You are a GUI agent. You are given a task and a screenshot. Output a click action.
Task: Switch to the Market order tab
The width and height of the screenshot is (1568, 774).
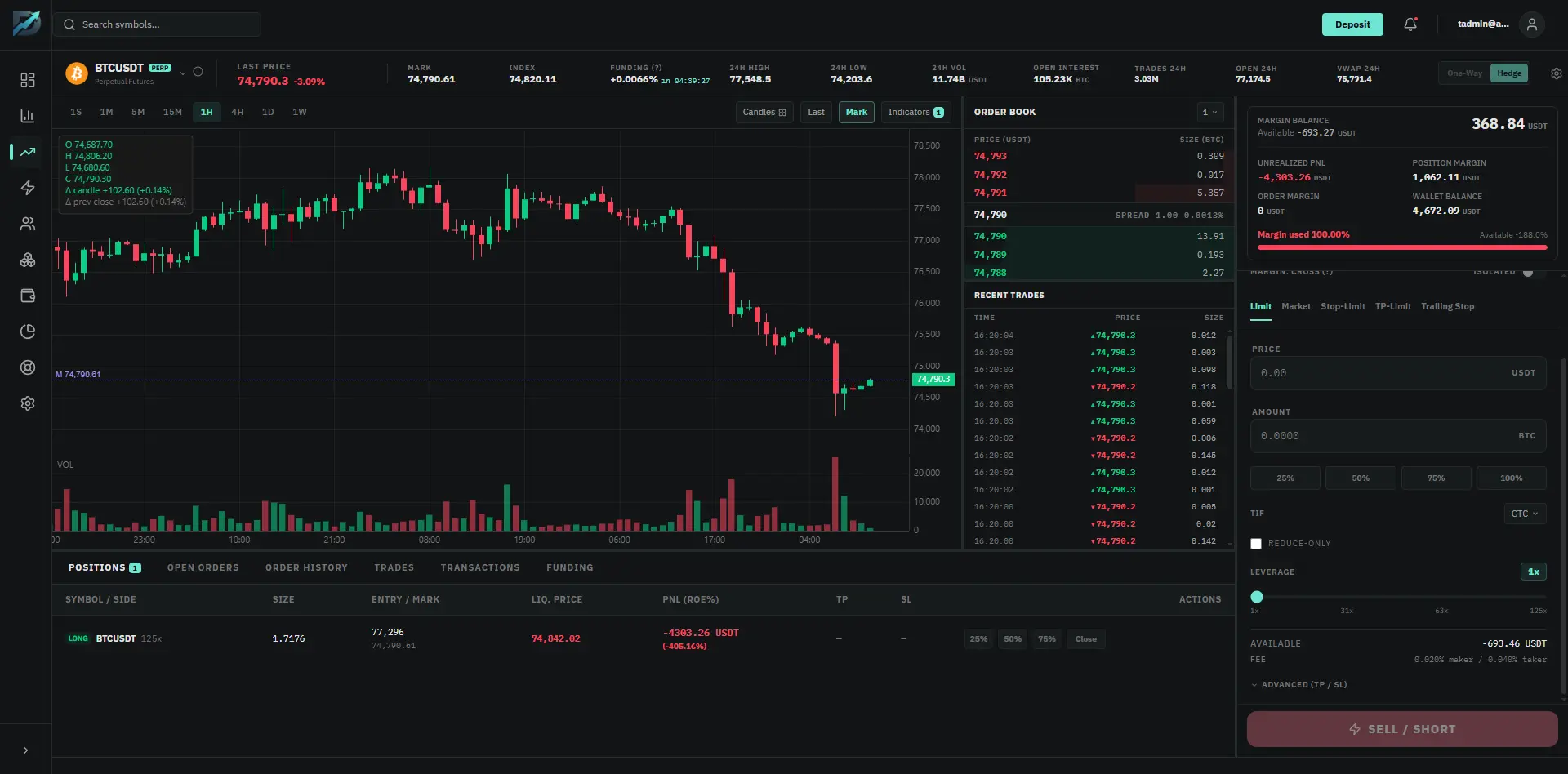(1296, 307)
